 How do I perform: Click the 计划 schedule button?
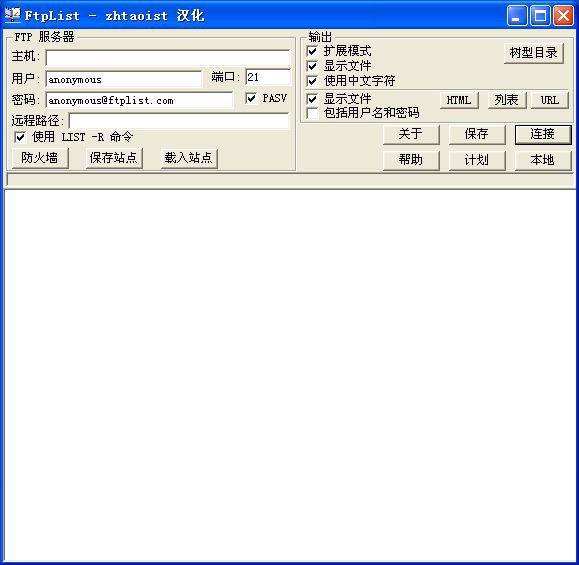point(477,160)
